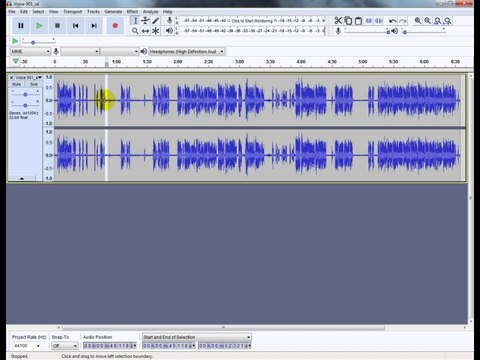Collapse the track with bottom arrow button

pos(22,179)
